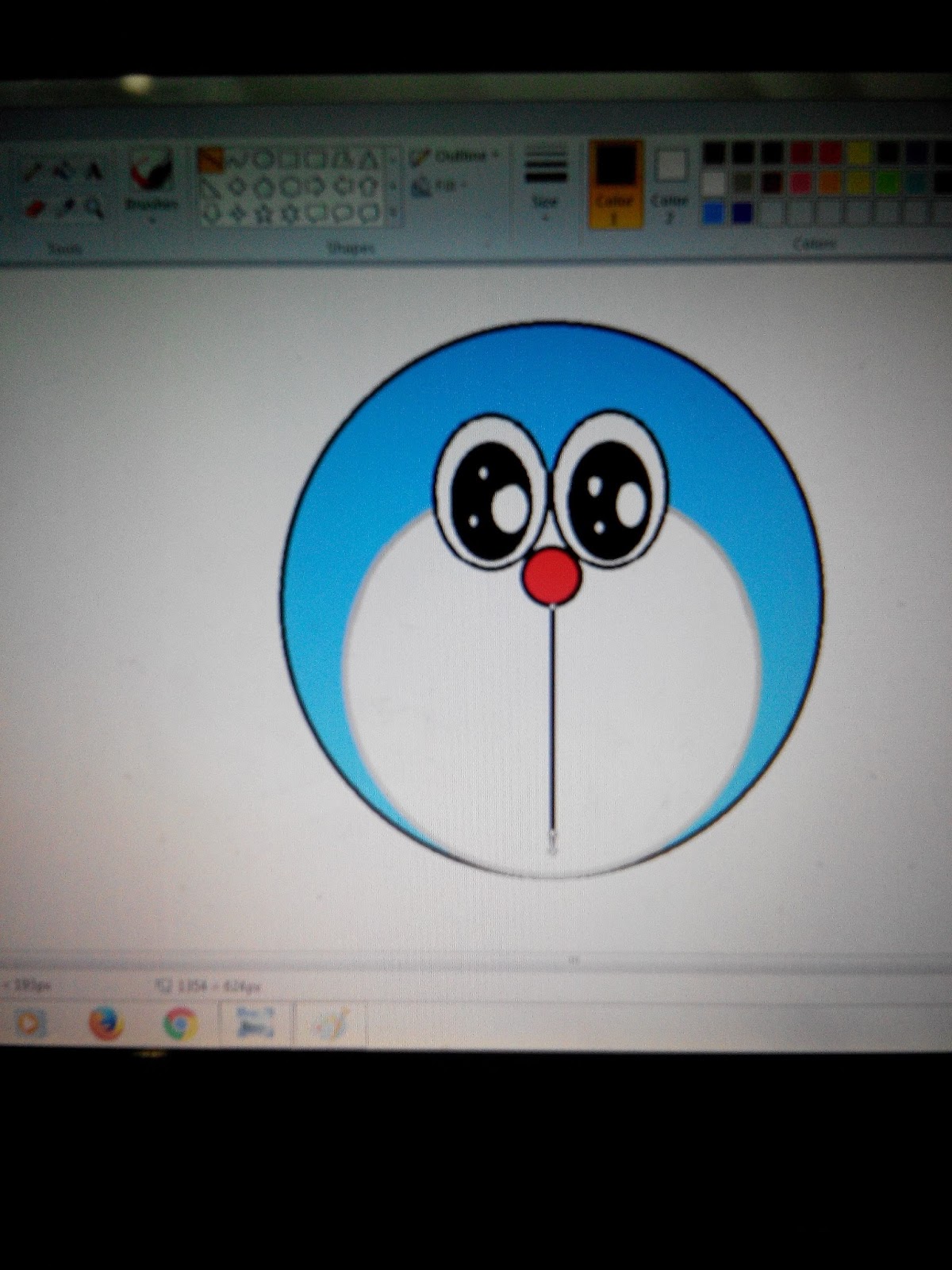Select the Pencil tool

33,171
